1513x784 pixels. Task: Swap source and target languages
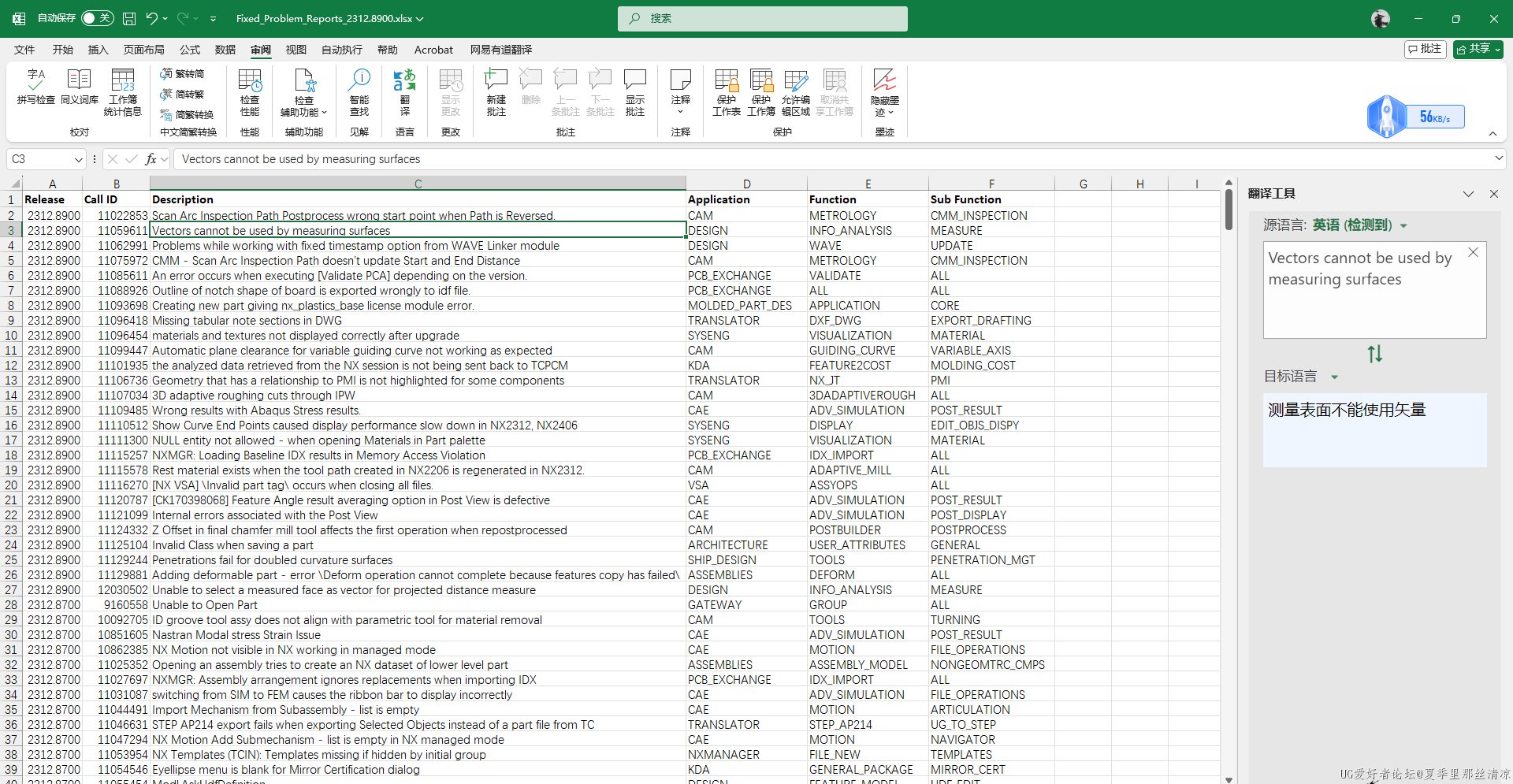[1374, 354]
